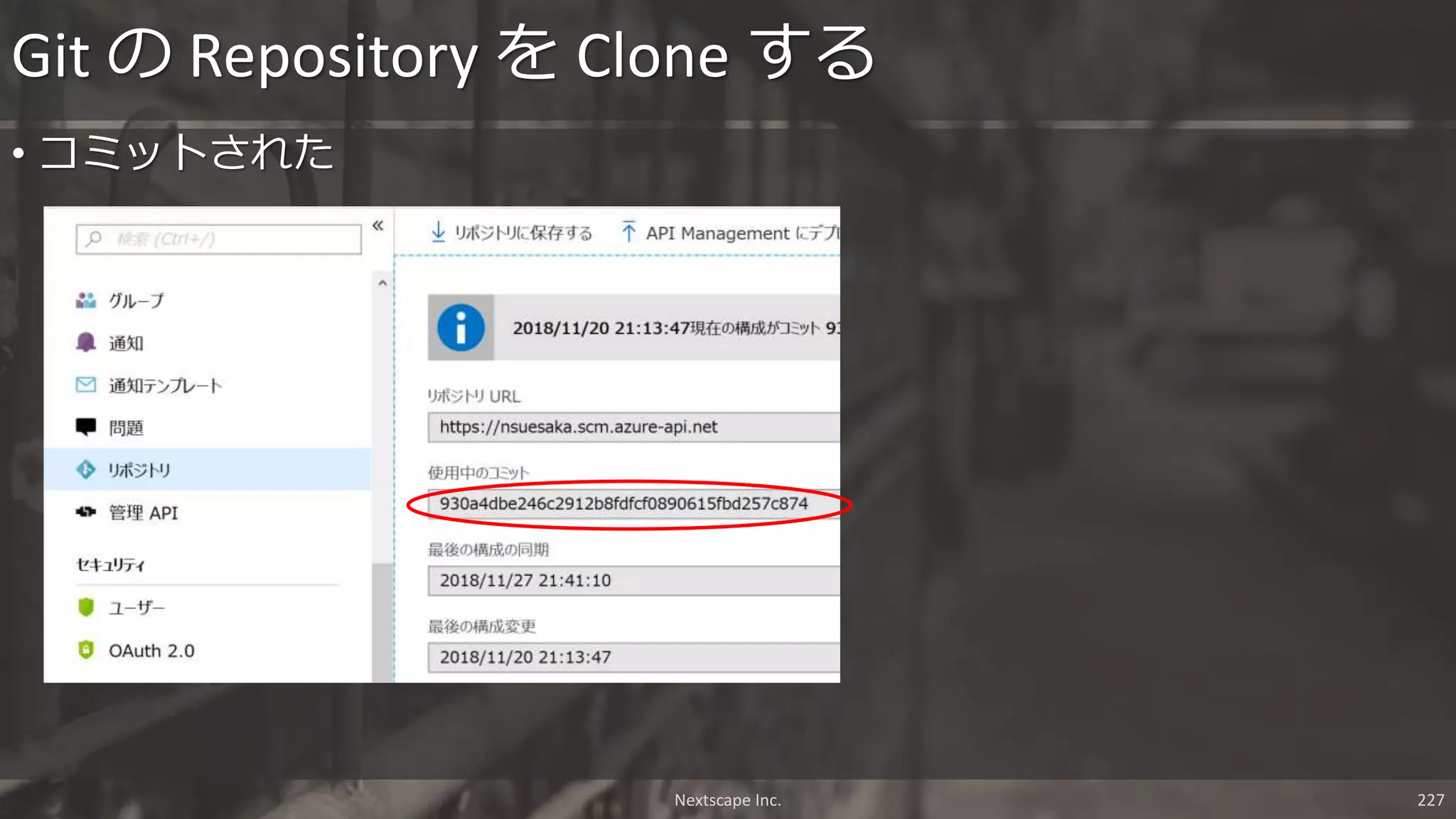The height and width of the screenshot is (819, 1456).
Task: Click the 最後の構成の同期 date field
Action: coord(633,580)
